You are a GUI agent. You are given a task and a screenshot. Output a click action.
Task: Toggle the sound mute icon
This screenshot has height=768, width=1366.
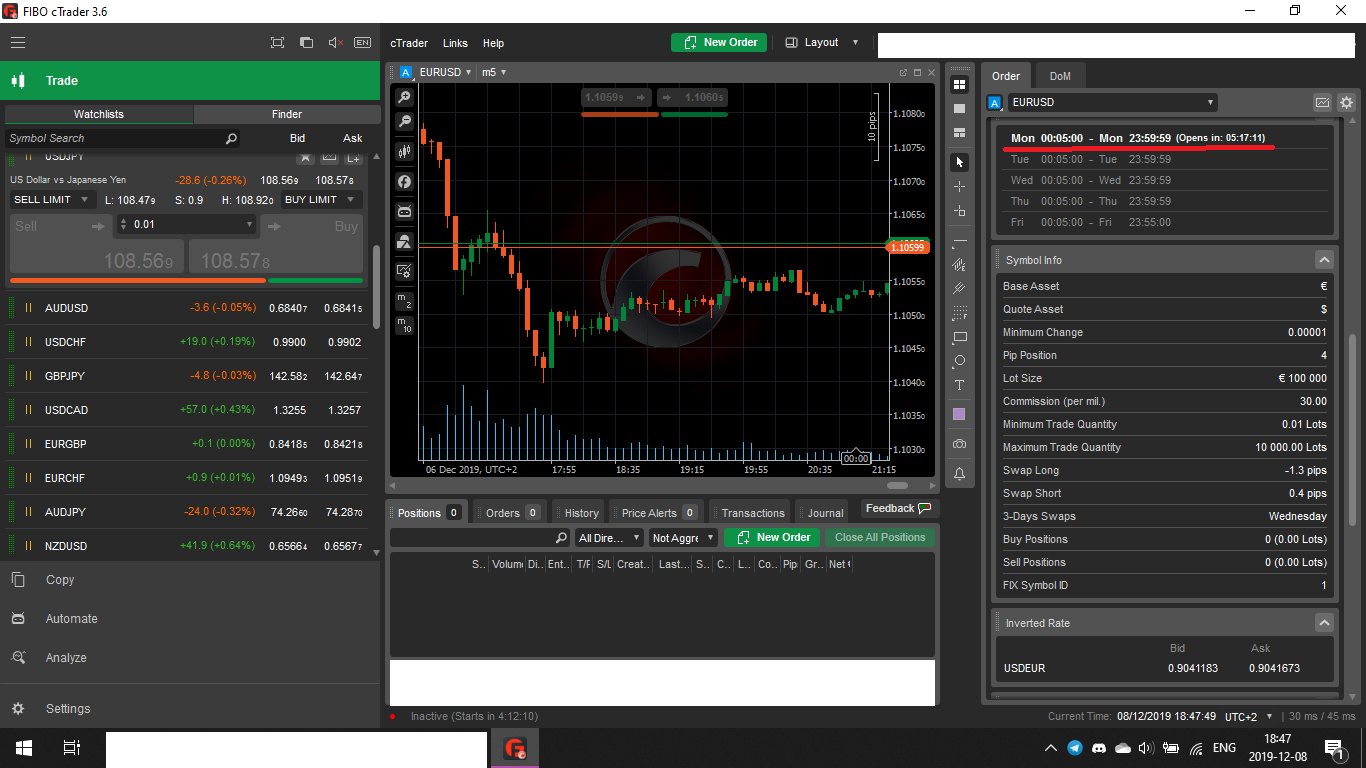coord(335,43)
